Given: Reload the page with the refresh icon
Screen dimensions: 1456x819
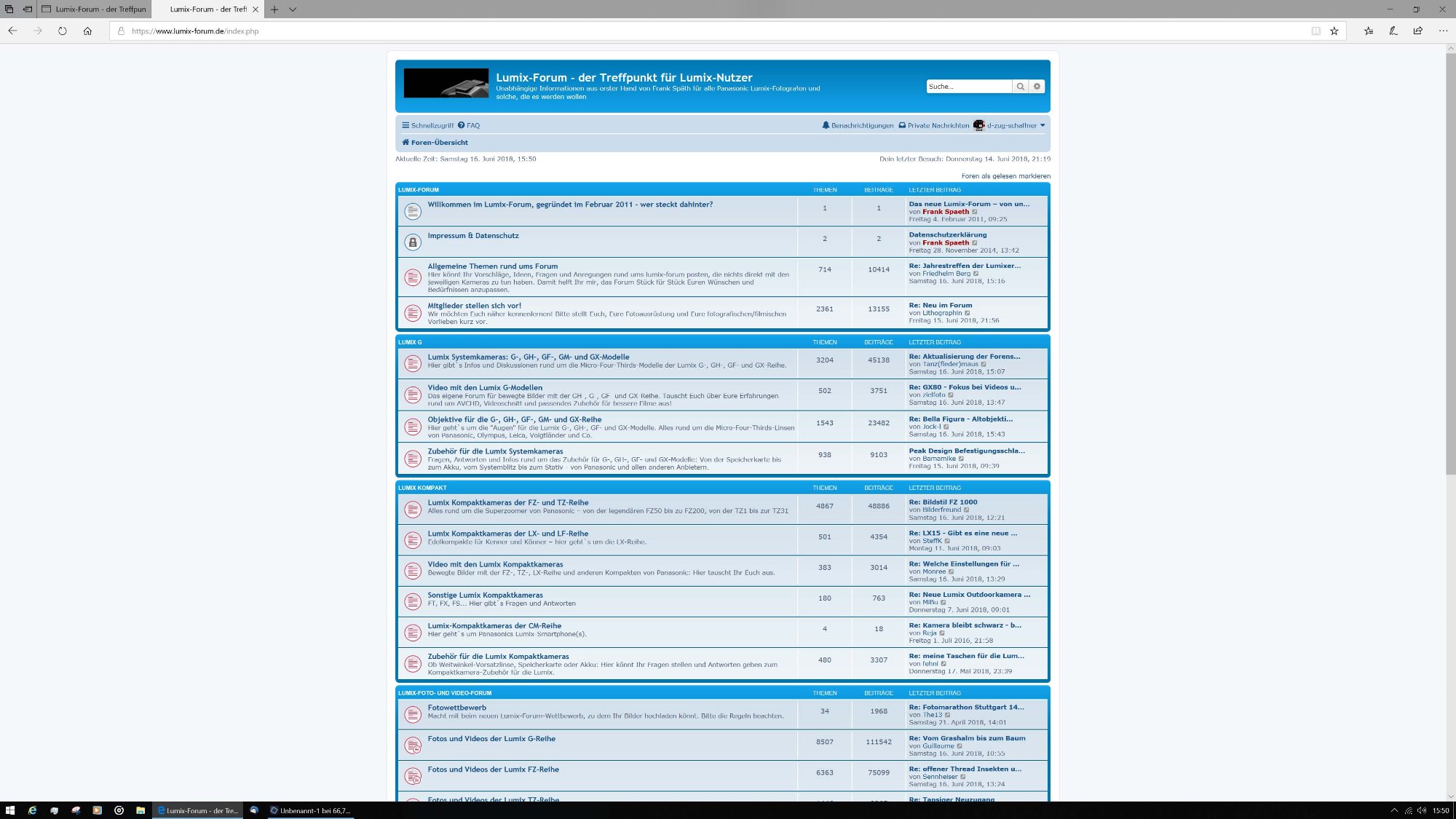Looking at the screenshot, I should [63, 31].
